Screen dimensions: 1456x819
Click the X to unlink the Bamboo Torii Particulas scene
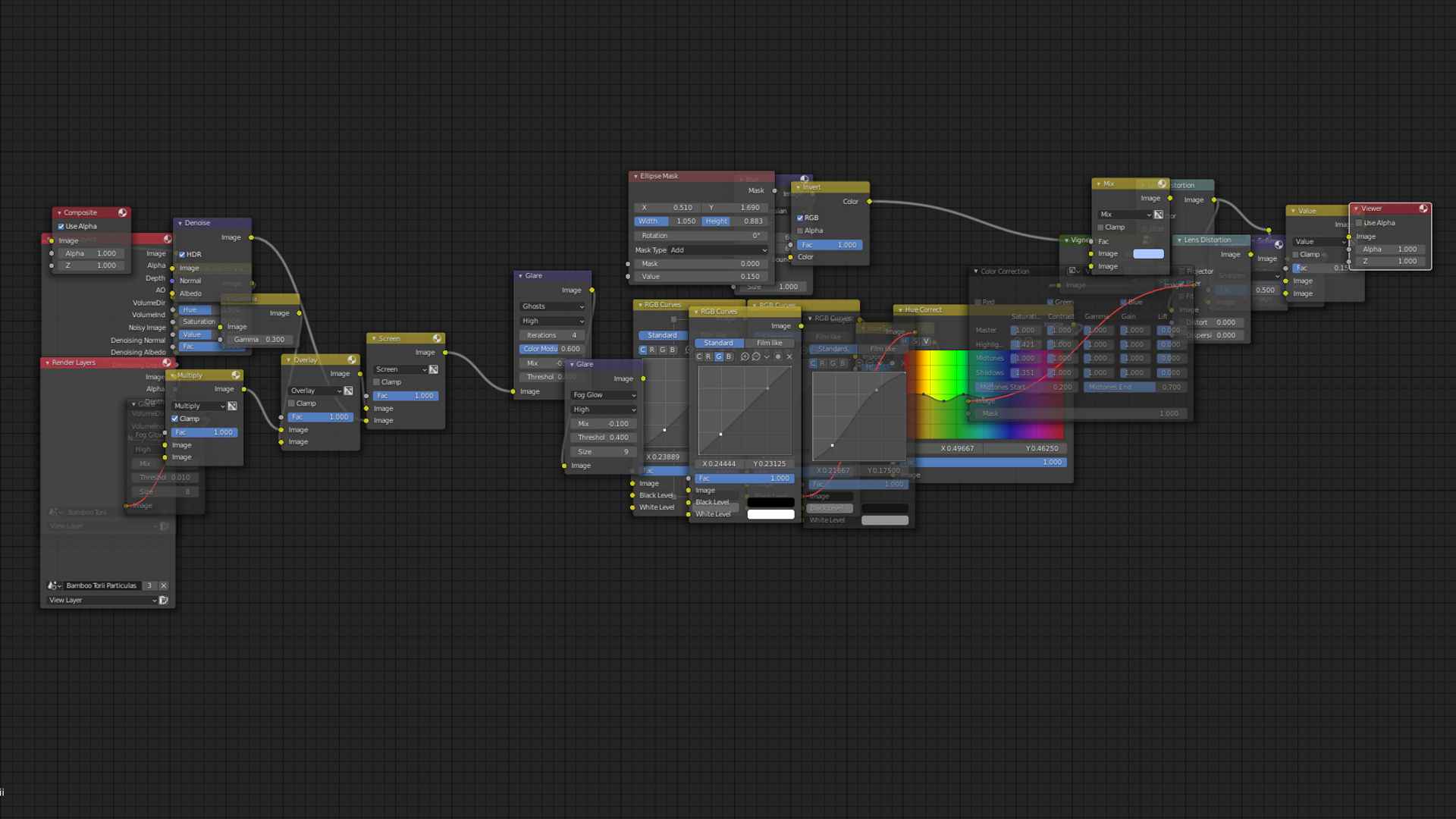point(163,585)
